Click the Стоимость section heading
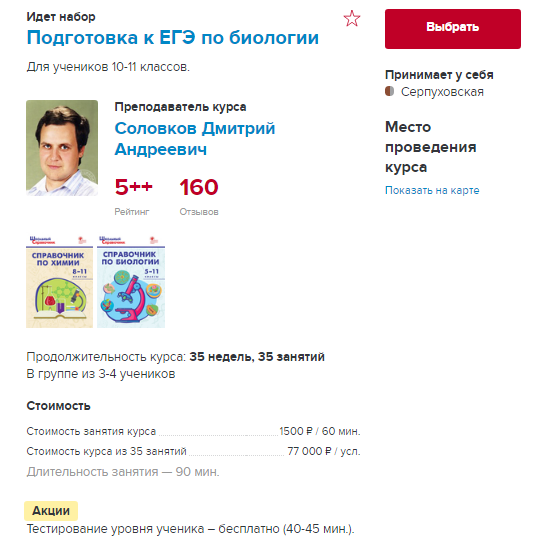The image size is (545, 548). [58, 406]
